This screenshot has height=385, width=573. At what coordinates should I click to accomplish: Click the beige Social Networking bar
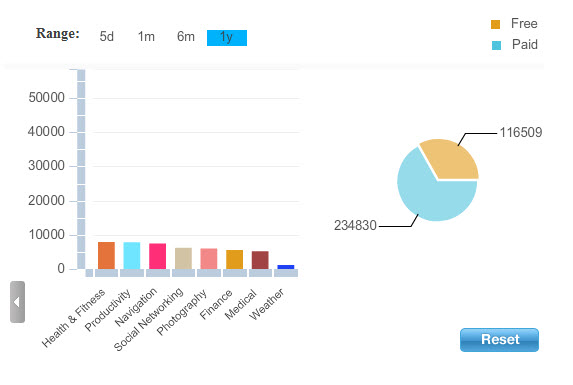click(x=183, y=259)
